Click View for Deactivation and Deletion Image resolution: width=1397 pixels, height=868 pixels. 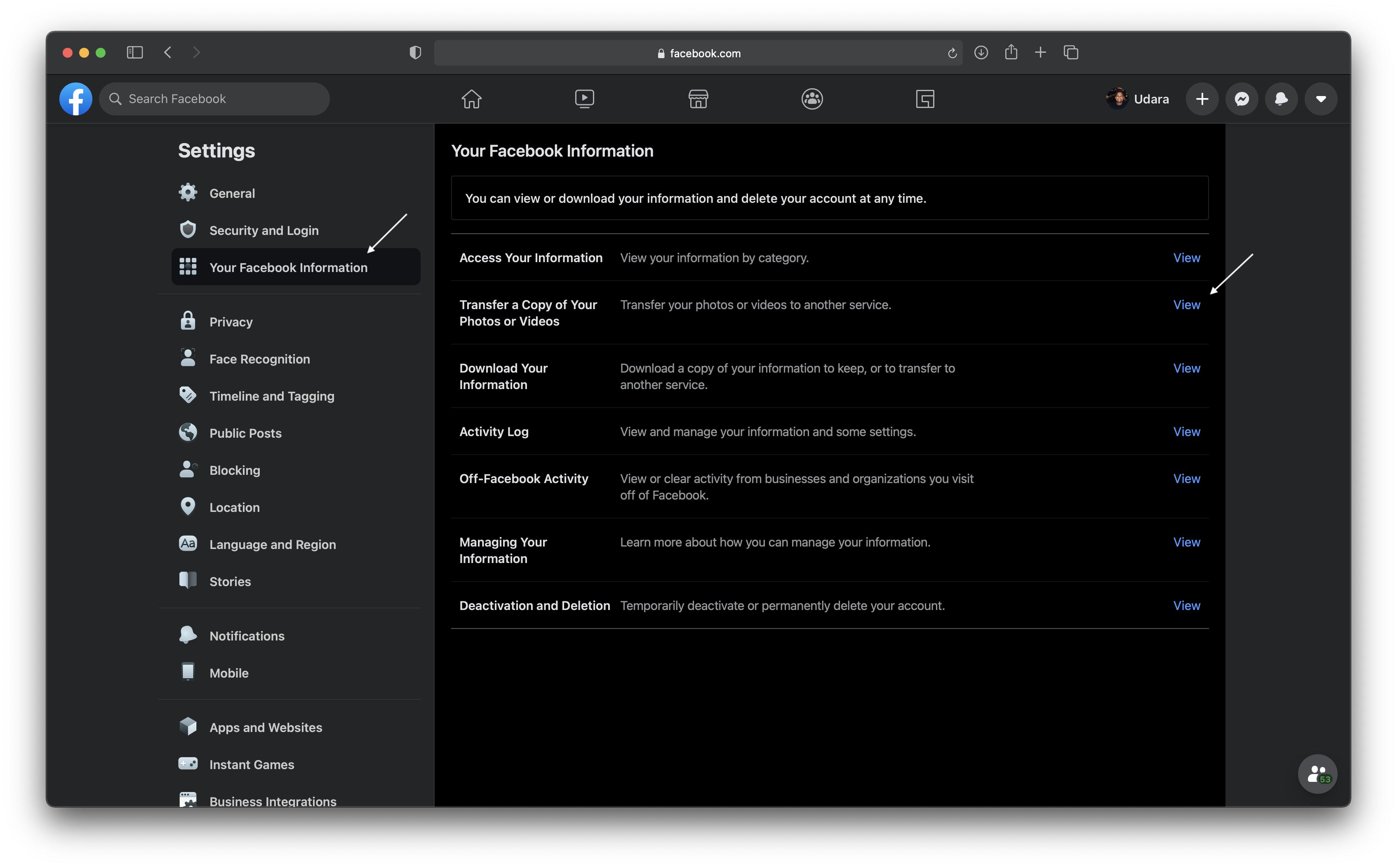click(1186, 605)
